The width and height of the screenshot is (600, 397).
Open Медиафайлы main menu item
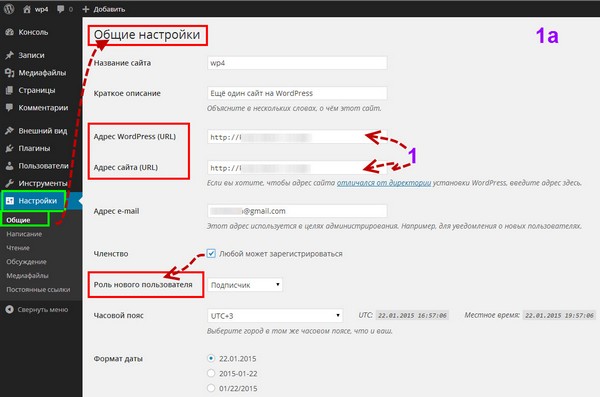point(42,73)
